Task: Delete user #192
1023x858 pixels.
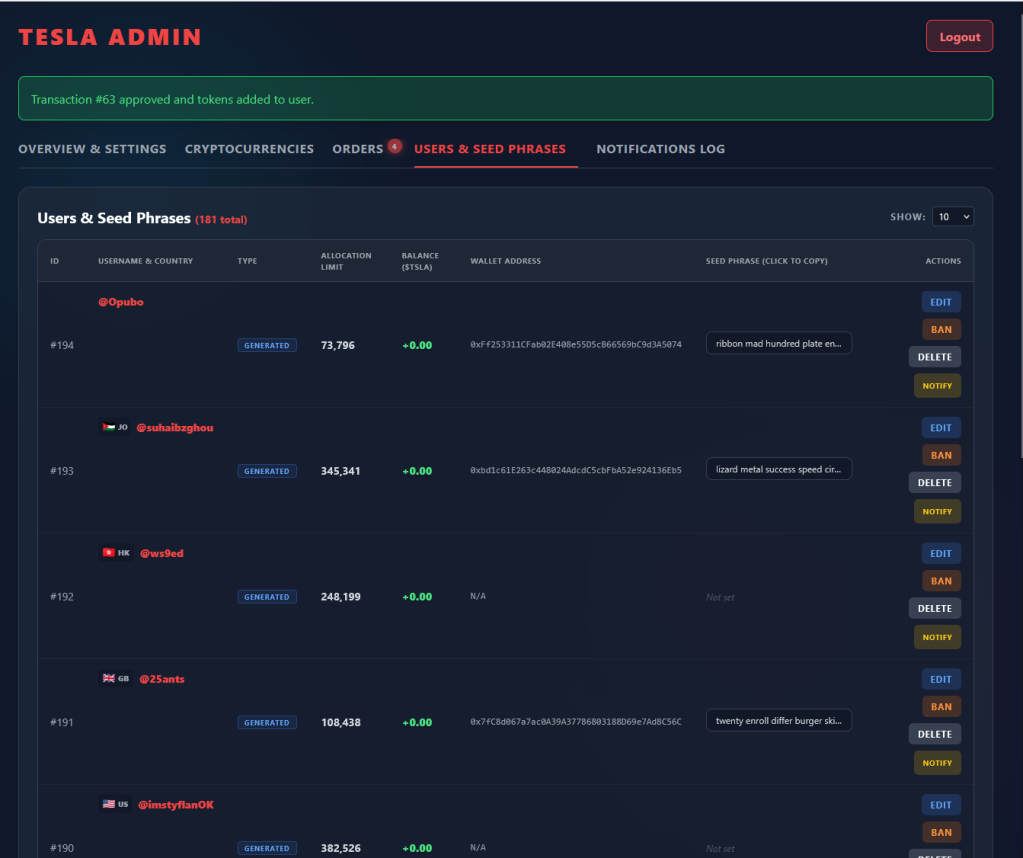Action: pyautogui.click(x=934, y=608)
